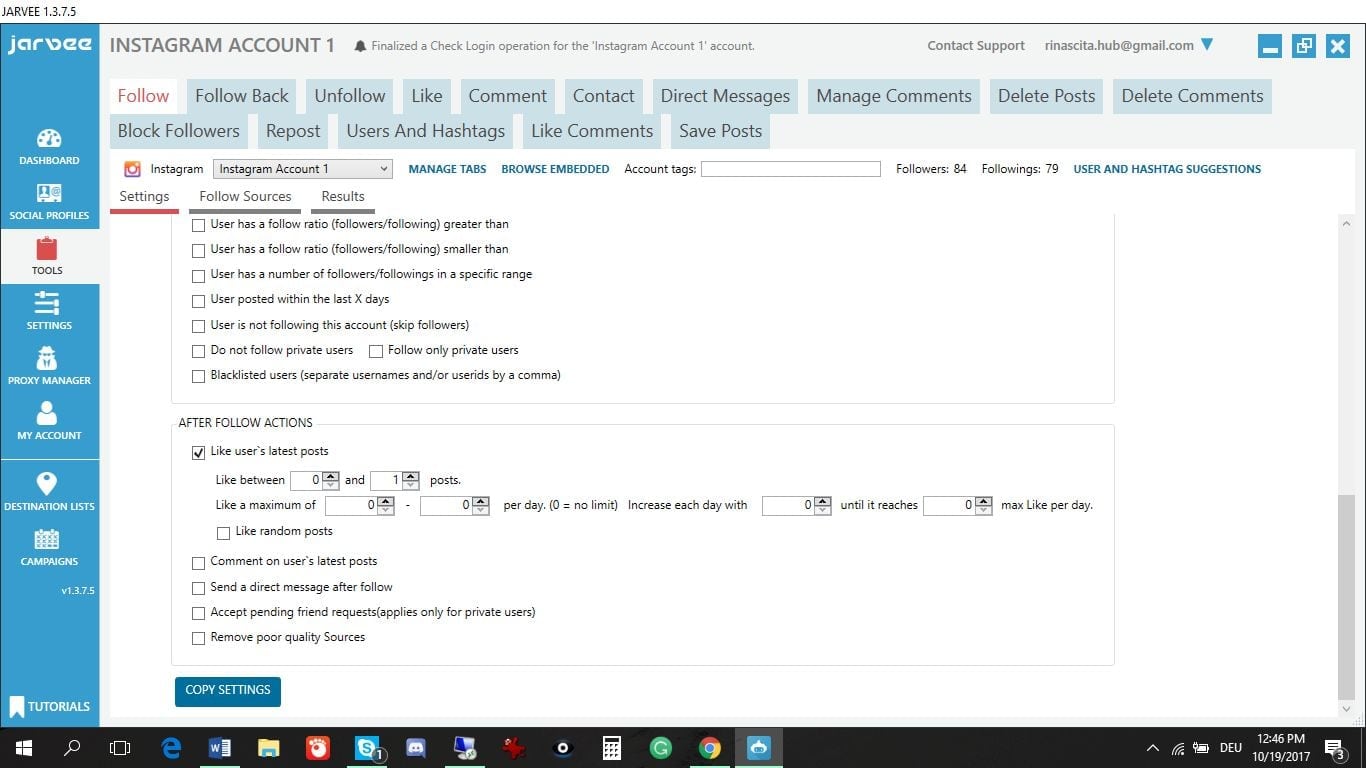
Task: Click the Jarvee taskbar icon
Action: click(759, 747)
